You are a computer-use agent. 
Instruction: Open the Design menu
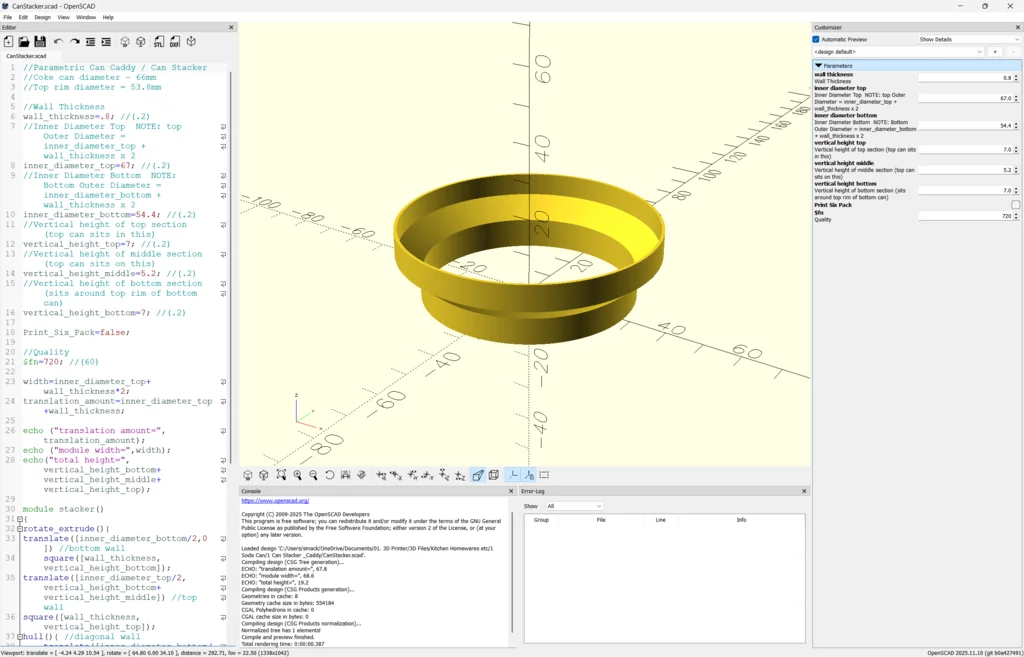[x=42, y=17]
